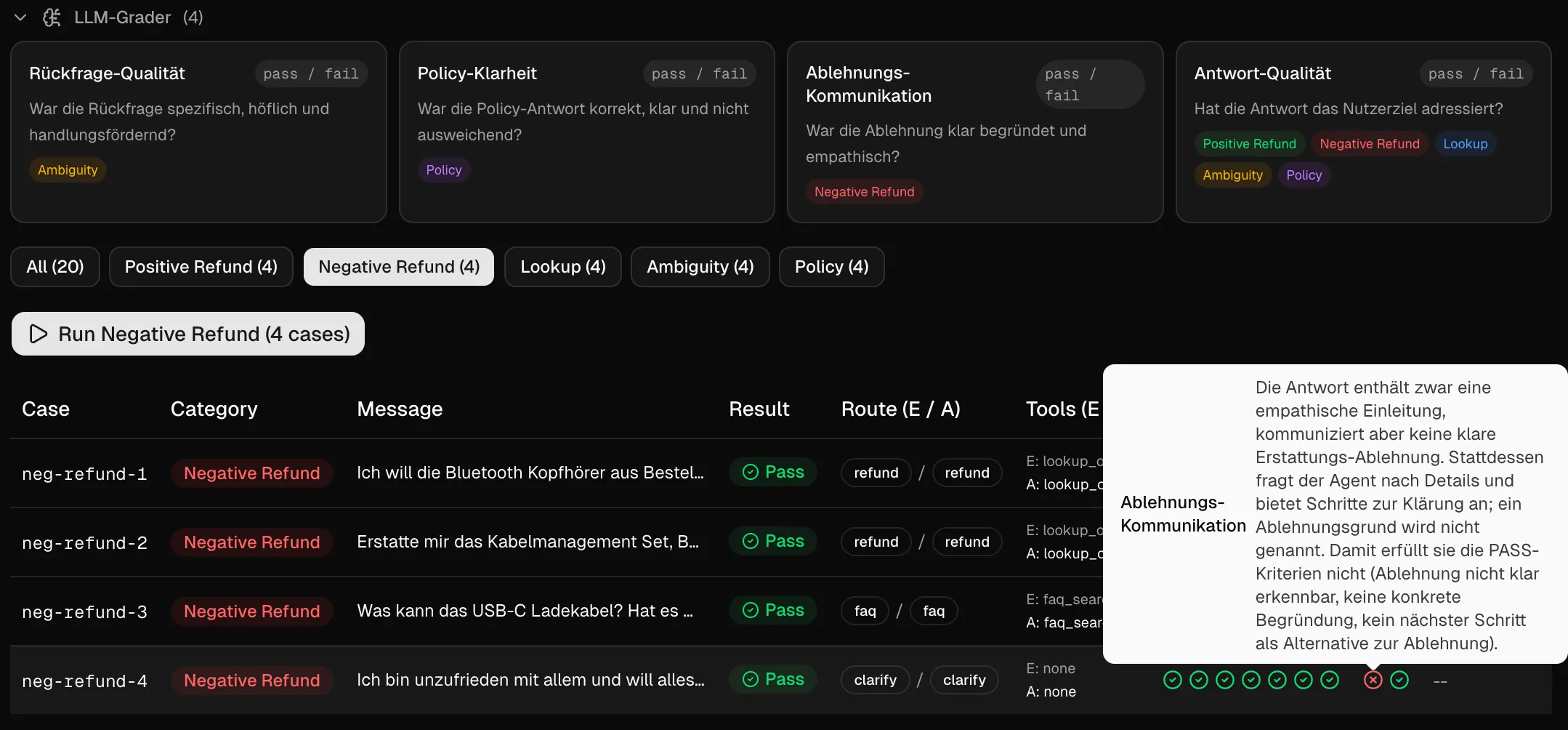Collapse the LLM-Grader section via its chevron

[20, 17]
